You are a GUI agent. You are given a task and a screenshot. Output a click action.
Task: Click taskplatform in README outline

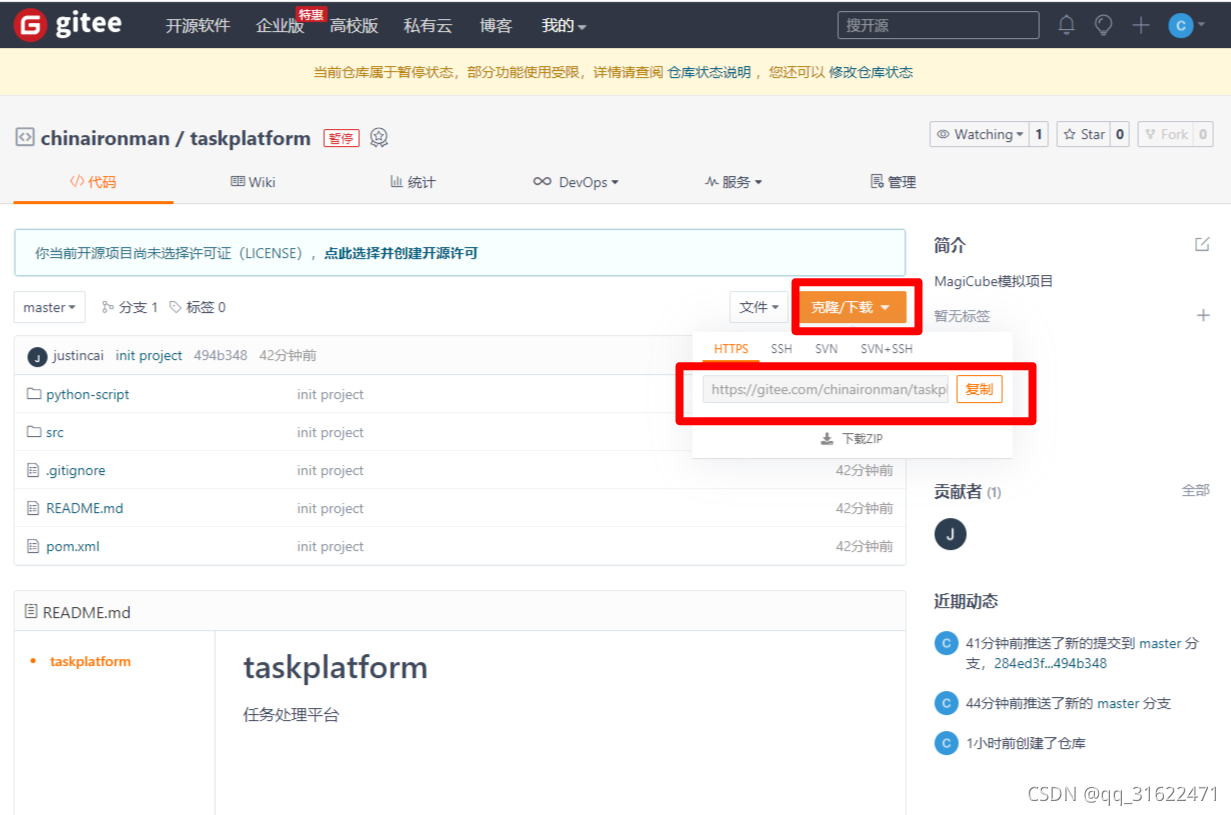tap(90, 661)
